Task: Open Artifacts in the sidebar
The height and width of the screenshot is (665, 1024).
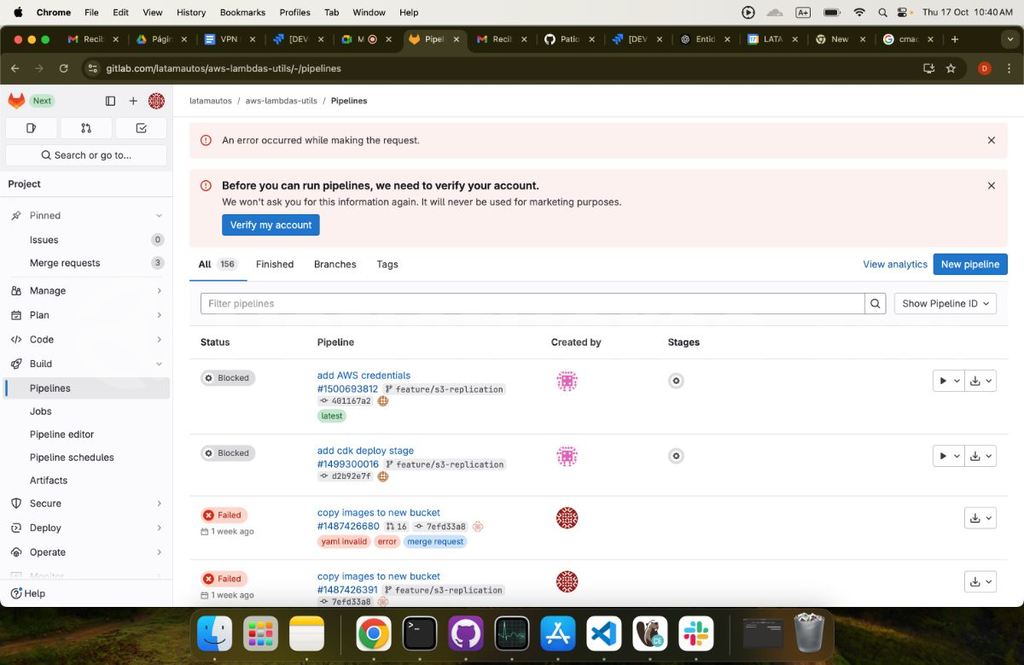Action: [x=86, y=480]
